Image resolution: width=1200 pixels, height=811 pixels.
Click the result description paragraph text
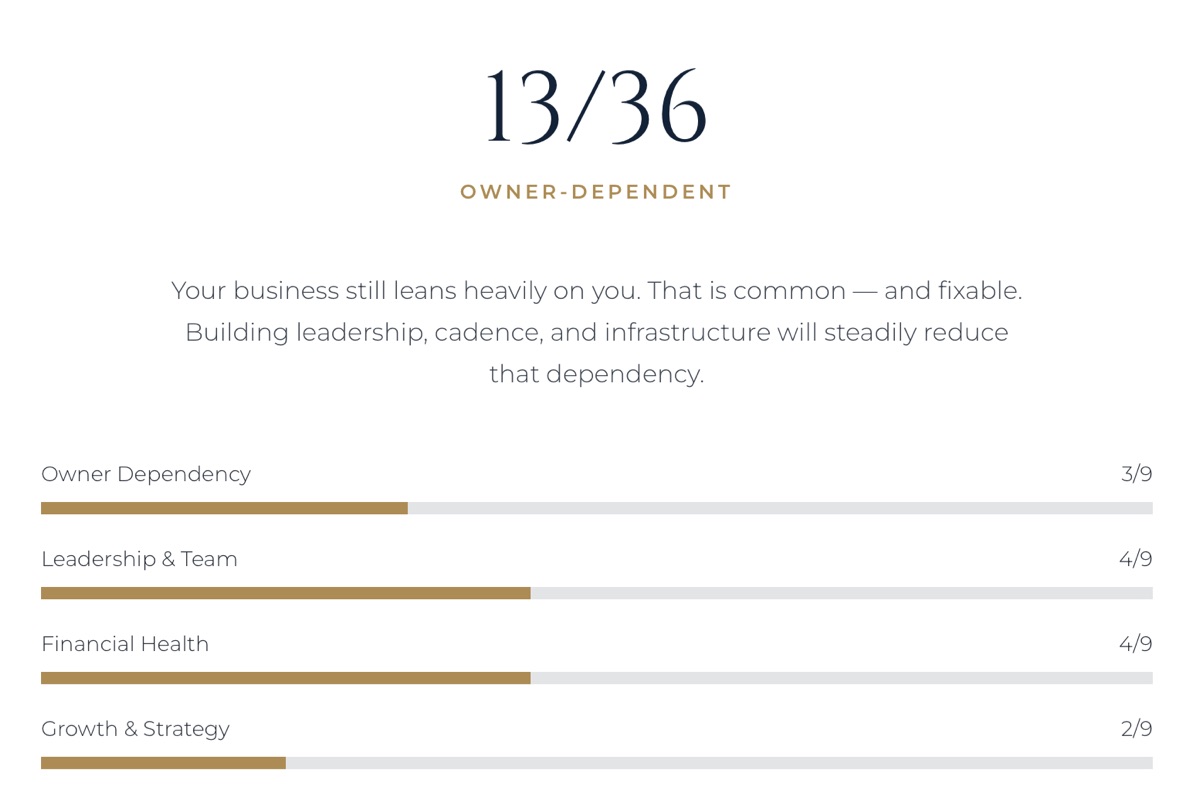597,332
